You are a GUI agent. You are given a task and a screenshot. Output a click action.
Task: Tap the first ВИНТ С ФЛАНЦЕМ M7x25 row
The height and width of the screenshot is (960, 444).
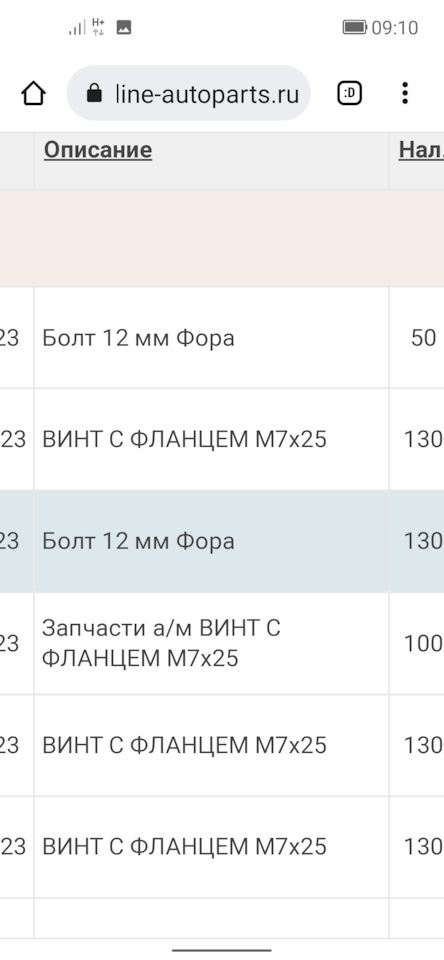point(222,440)
